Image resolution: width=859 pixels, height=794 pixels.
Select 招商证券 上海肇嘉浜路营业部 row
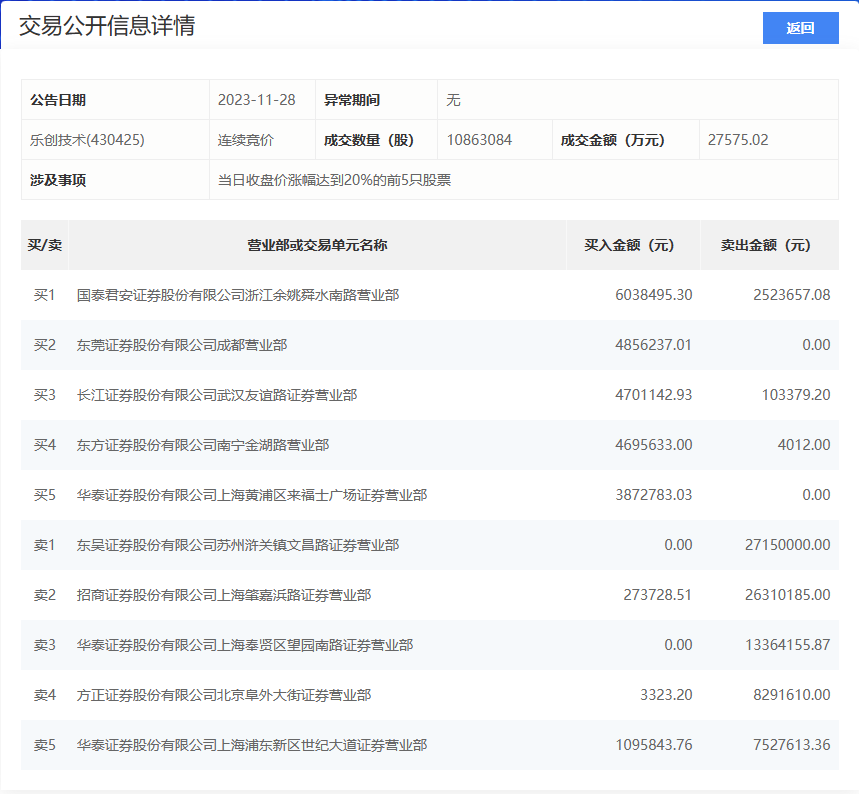coord(224,595)
